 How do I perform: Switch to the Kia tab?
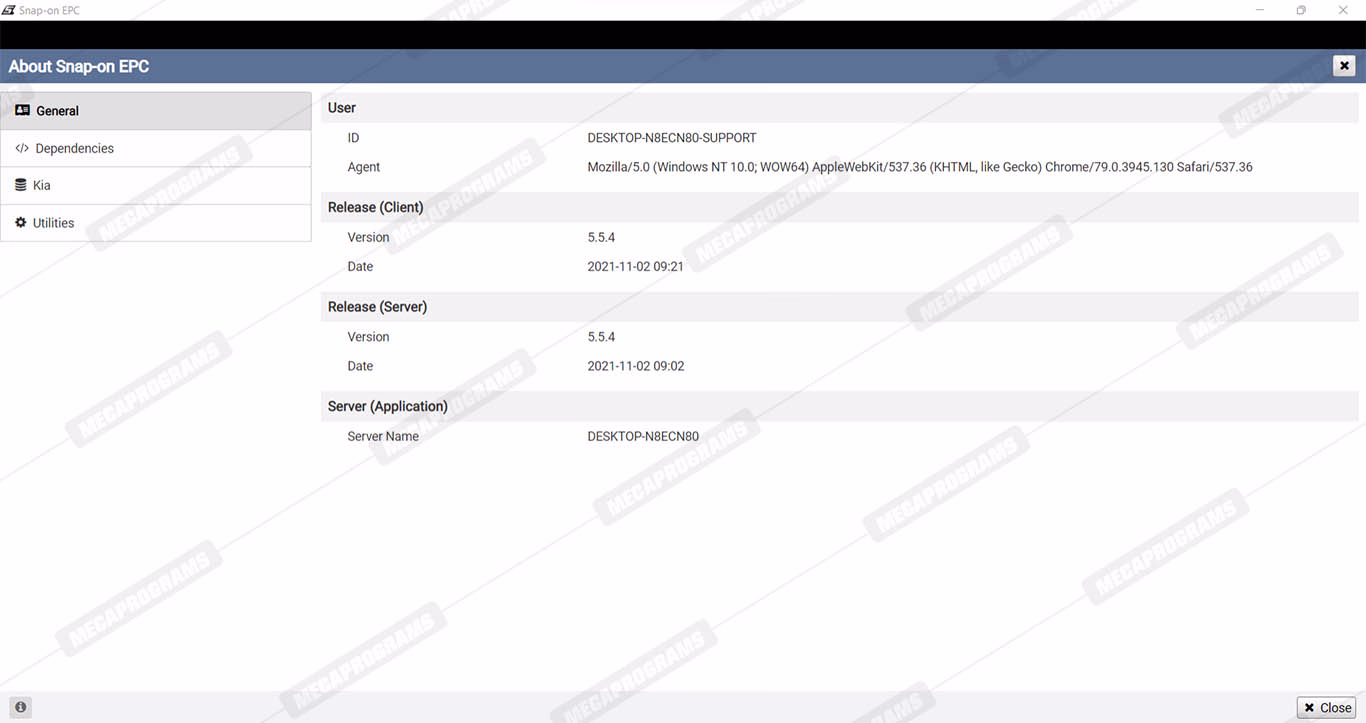[41, 185]
